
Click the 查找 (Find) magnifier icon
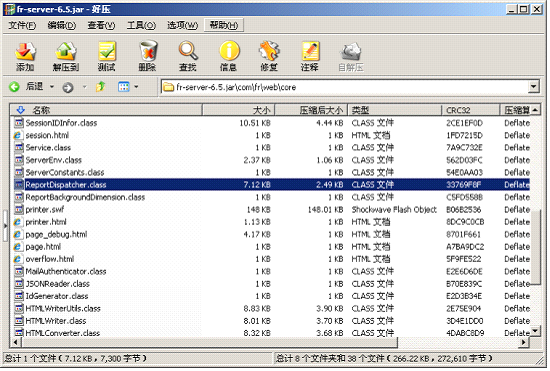click(188, 51)
